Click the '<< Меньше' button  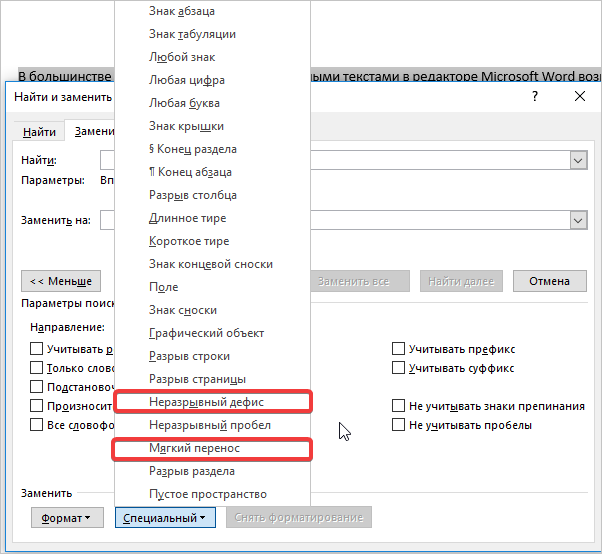pyautogui.click(x=61, y=281)
